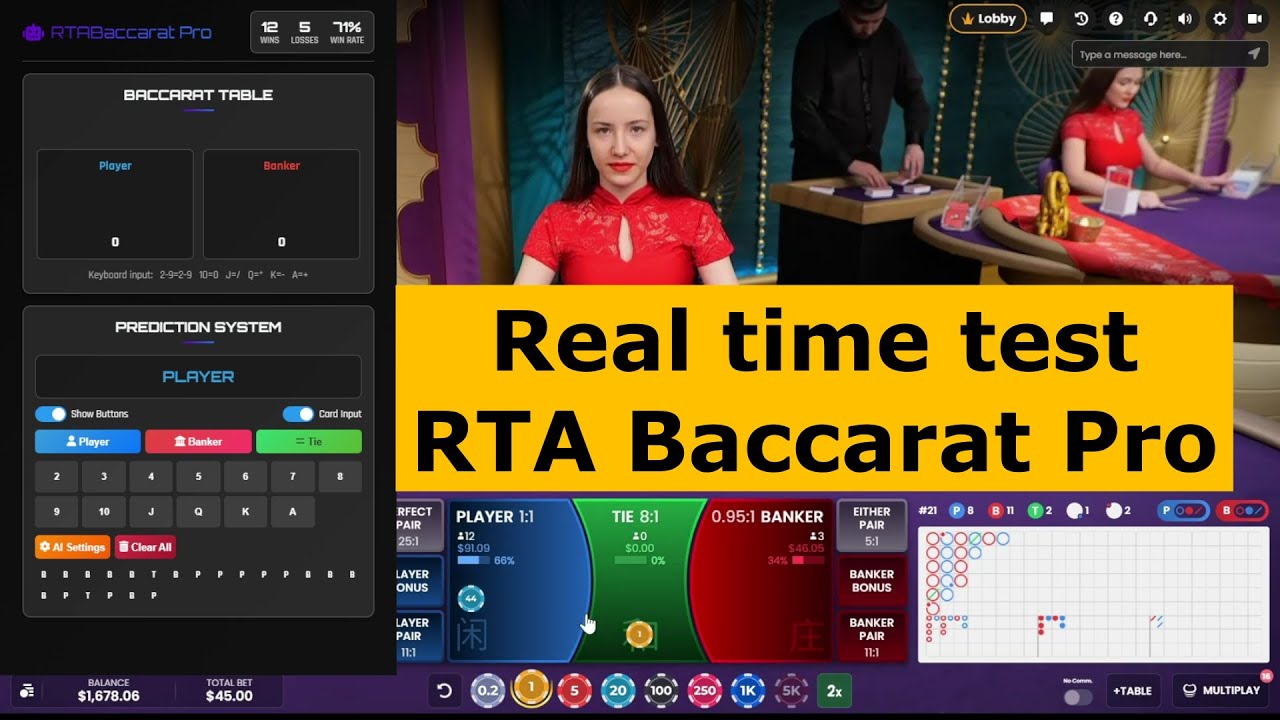Enter card value 6

[x=246, y=477]
